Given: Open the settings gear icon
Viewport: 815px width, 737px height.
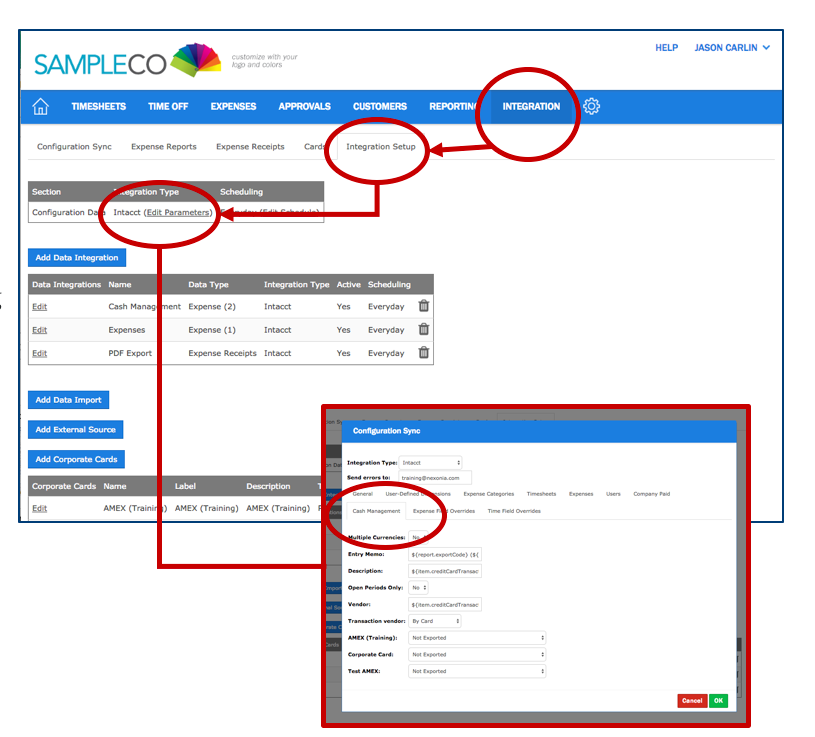Looking at the screenshot, I should tap(591, 106).
